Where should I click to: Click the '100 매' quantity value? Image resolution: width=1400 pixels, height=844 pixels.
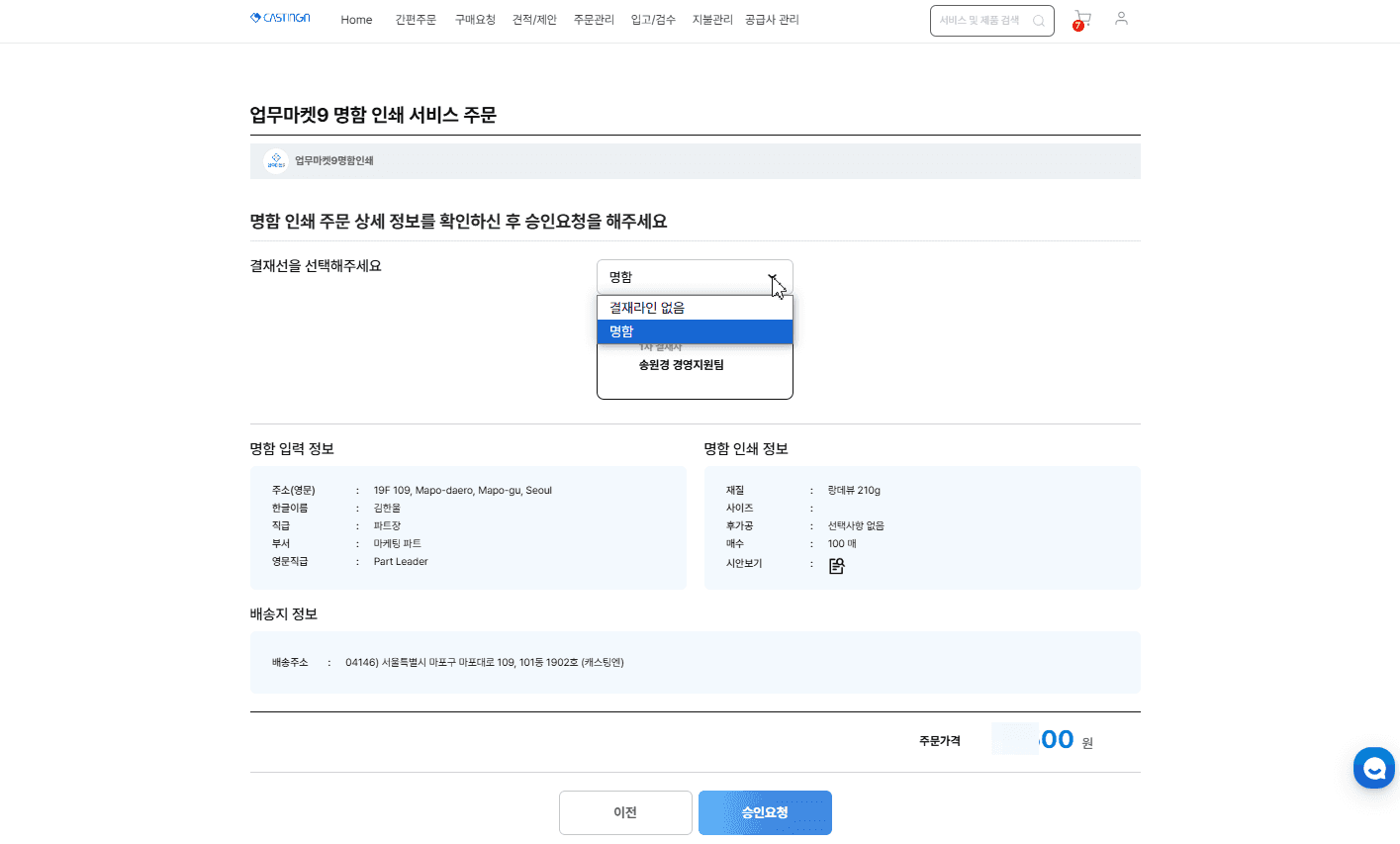pyautogui.click(x=842, y=543)
